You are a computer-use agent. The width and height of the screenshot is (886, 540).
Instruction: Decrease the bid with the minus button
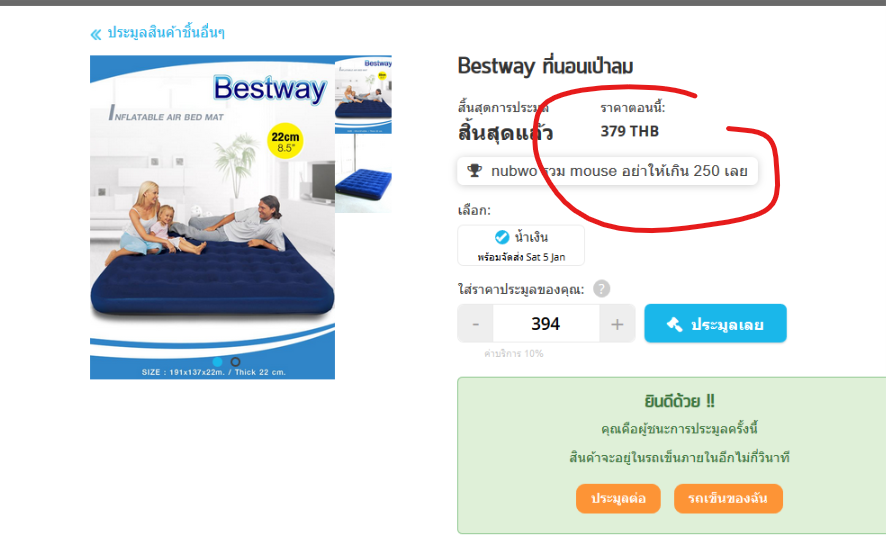click(475, 324)
